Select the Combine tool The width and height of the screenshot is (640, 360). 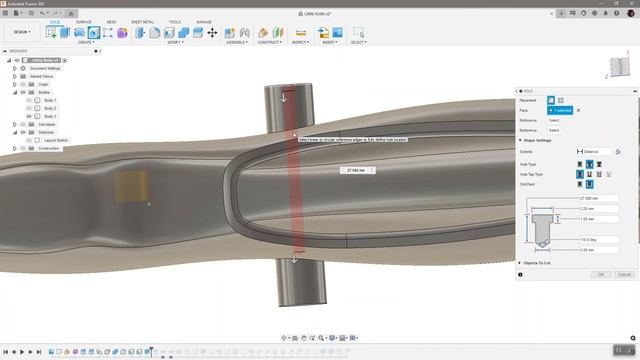click(x=183, y=32)
